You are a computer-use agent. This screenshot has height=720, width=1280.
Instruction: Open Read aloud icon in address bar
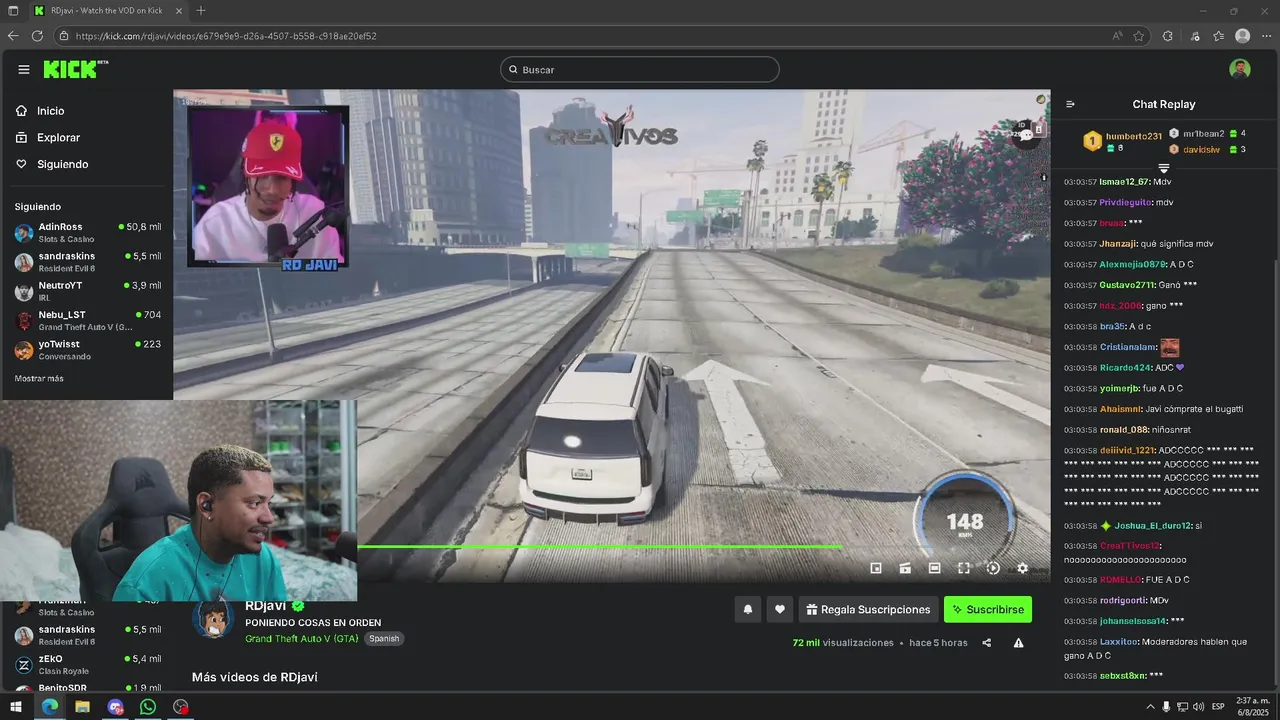1117,36
